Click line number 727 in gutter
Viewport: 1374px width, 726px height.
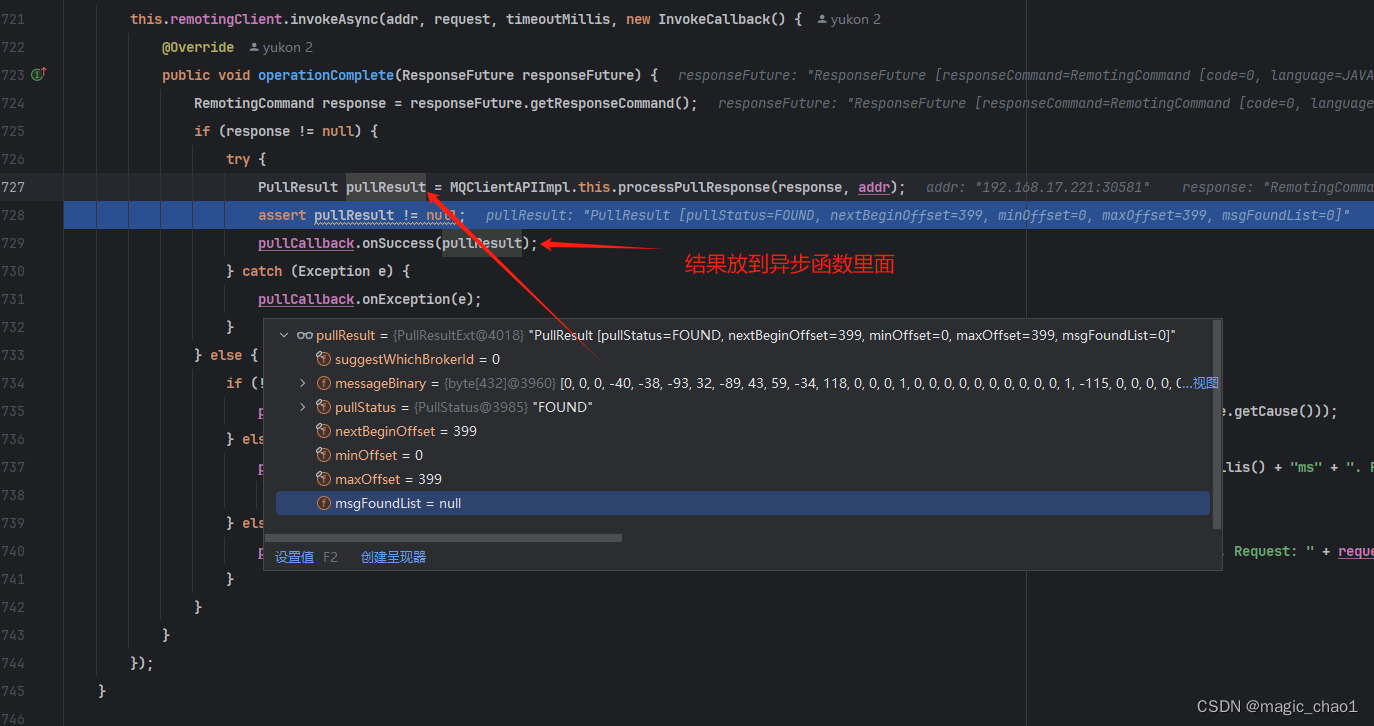[x=13, y=187]
